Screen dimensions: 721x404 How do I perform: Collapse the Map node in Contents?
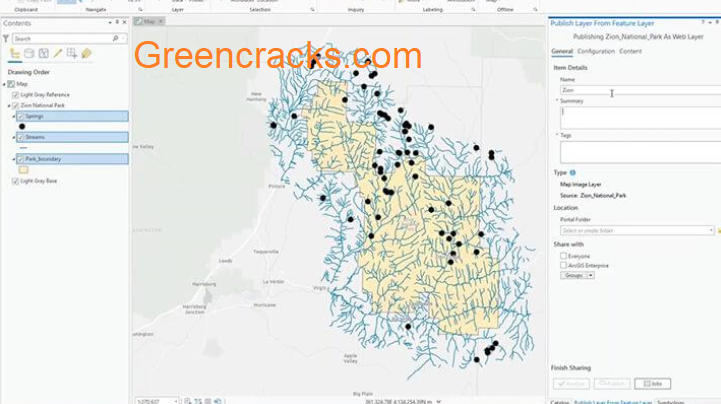pos(4,84)
